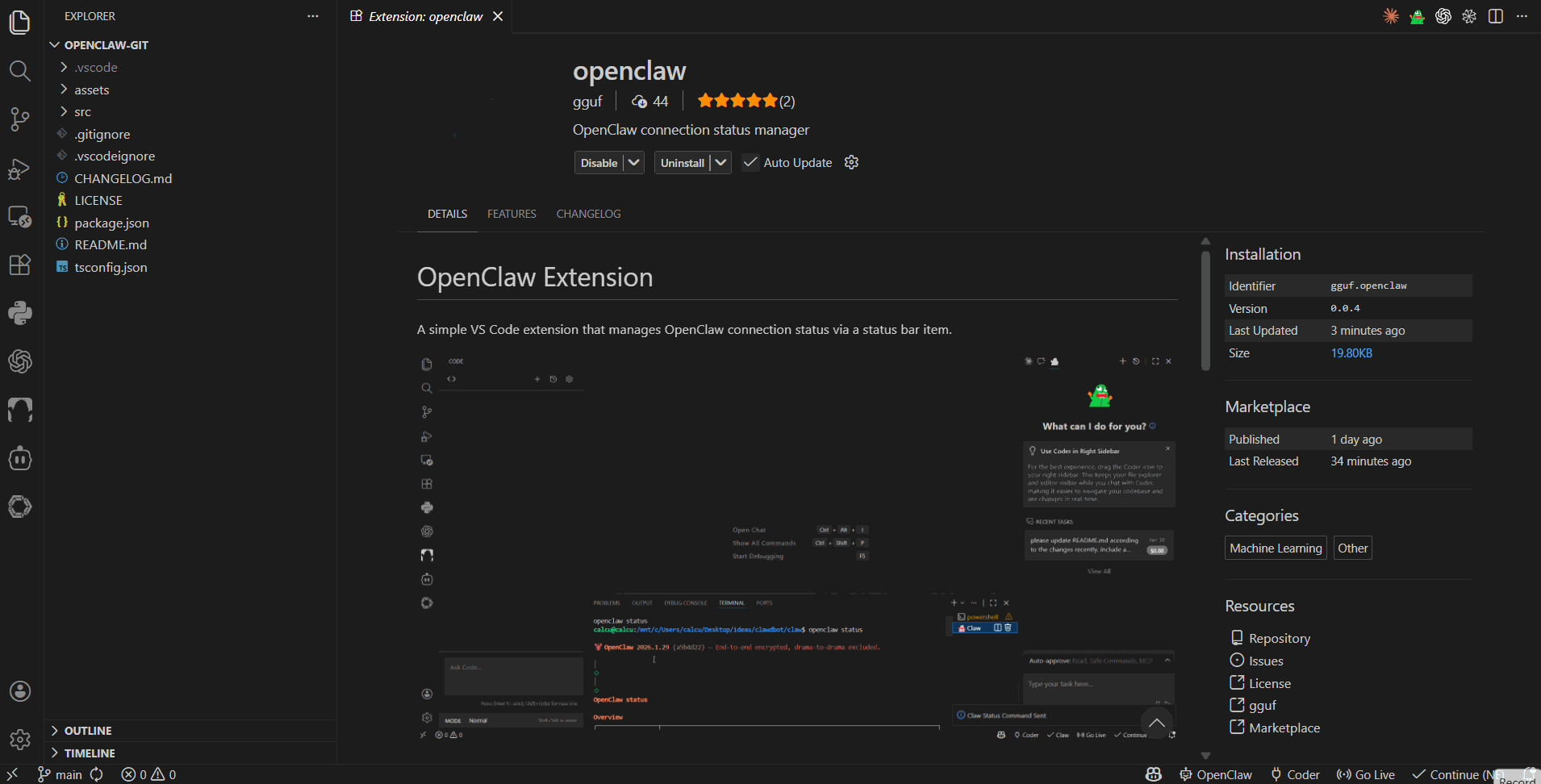Open the Manage gear in activity bar

click(20, 739)
